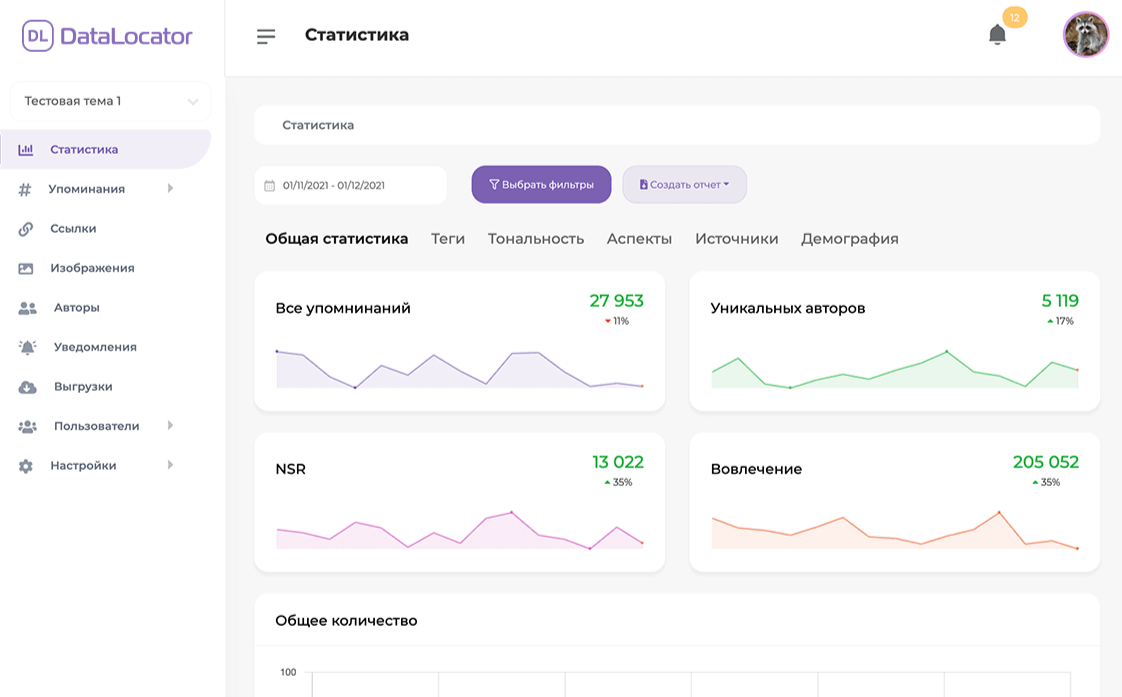Screen dimensions: 1122x697
Task: Click the Выбрать фильтры button
Action: tap(541, 184)
